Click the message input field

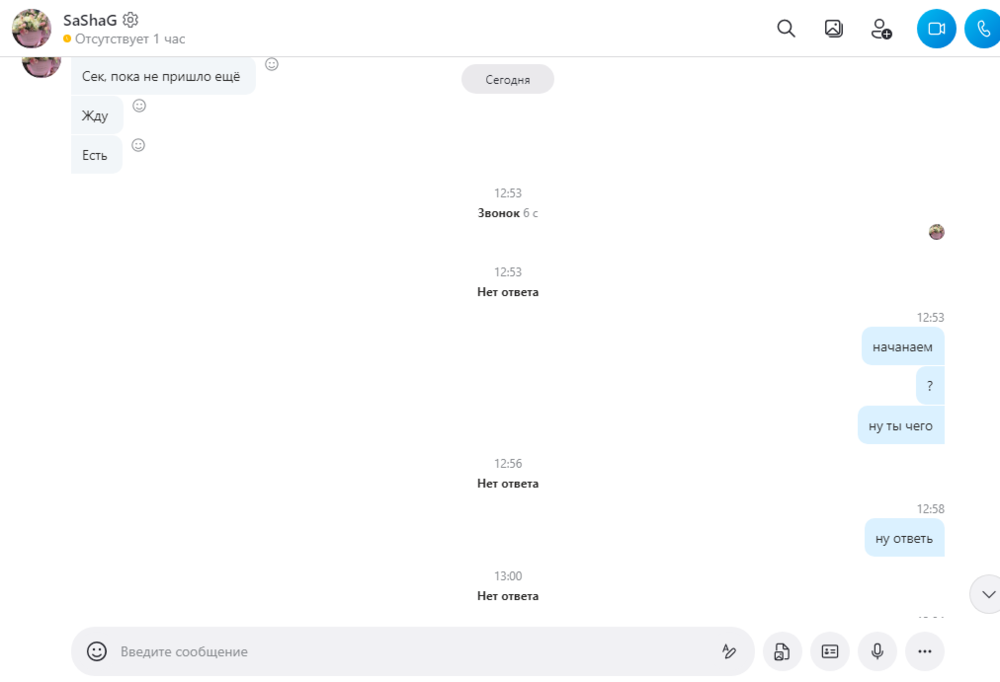tap(410, 651)
